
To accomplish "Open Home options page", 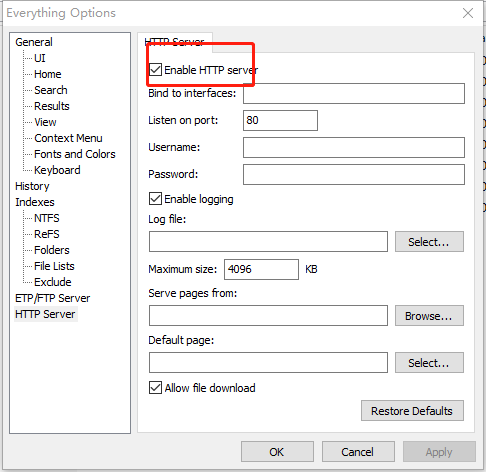I will [48, 74].
